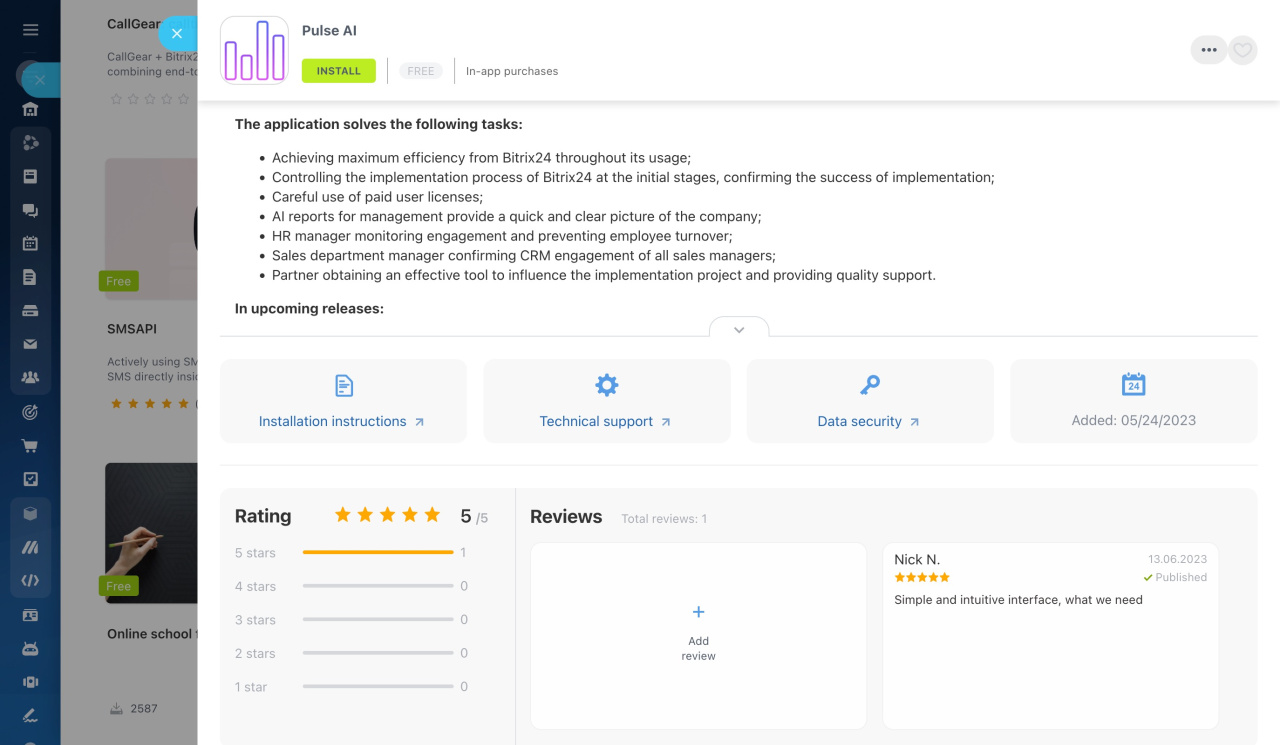Click Add review plus card
The image size is (1280, 745).
(698, 634)
